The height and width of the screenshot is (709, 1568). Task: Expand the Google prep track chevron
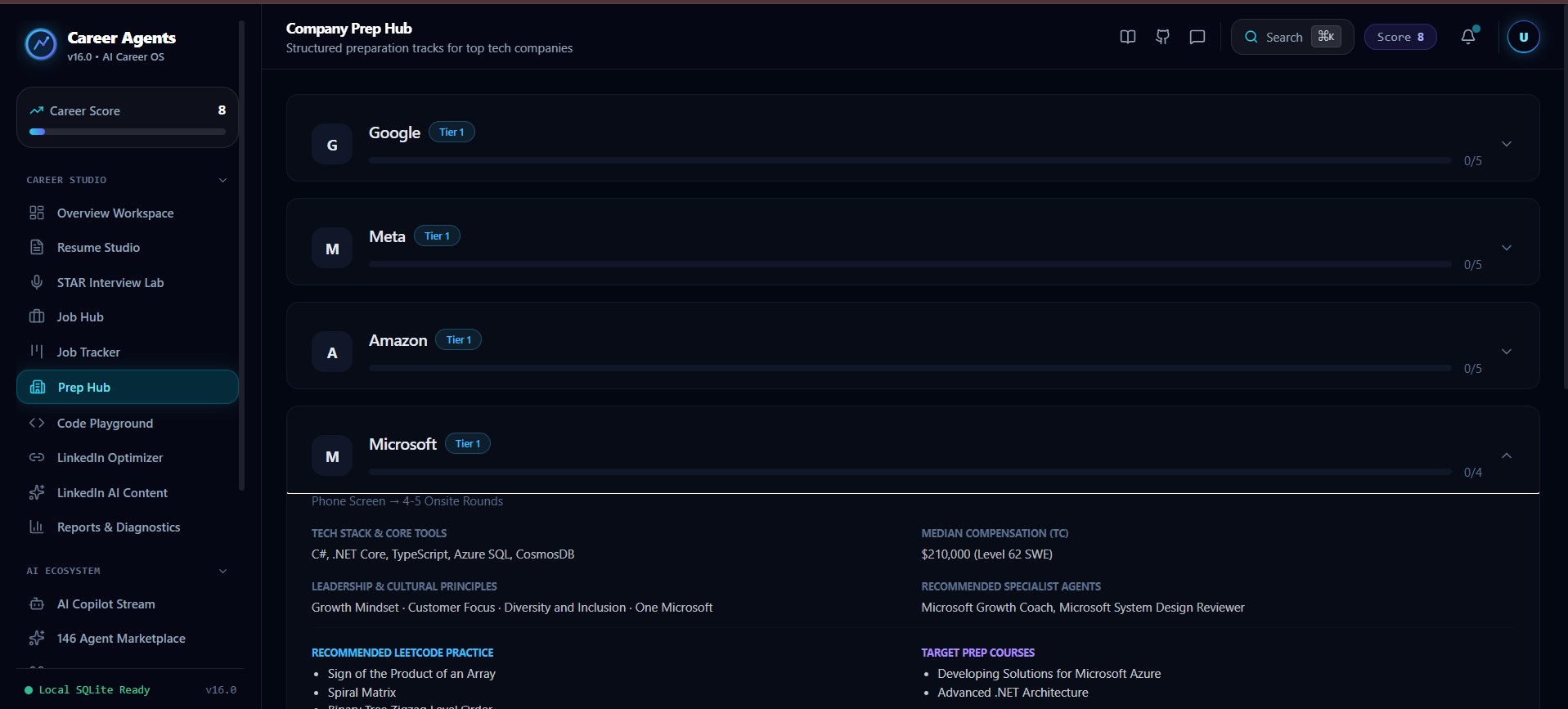coord(1507,144)
